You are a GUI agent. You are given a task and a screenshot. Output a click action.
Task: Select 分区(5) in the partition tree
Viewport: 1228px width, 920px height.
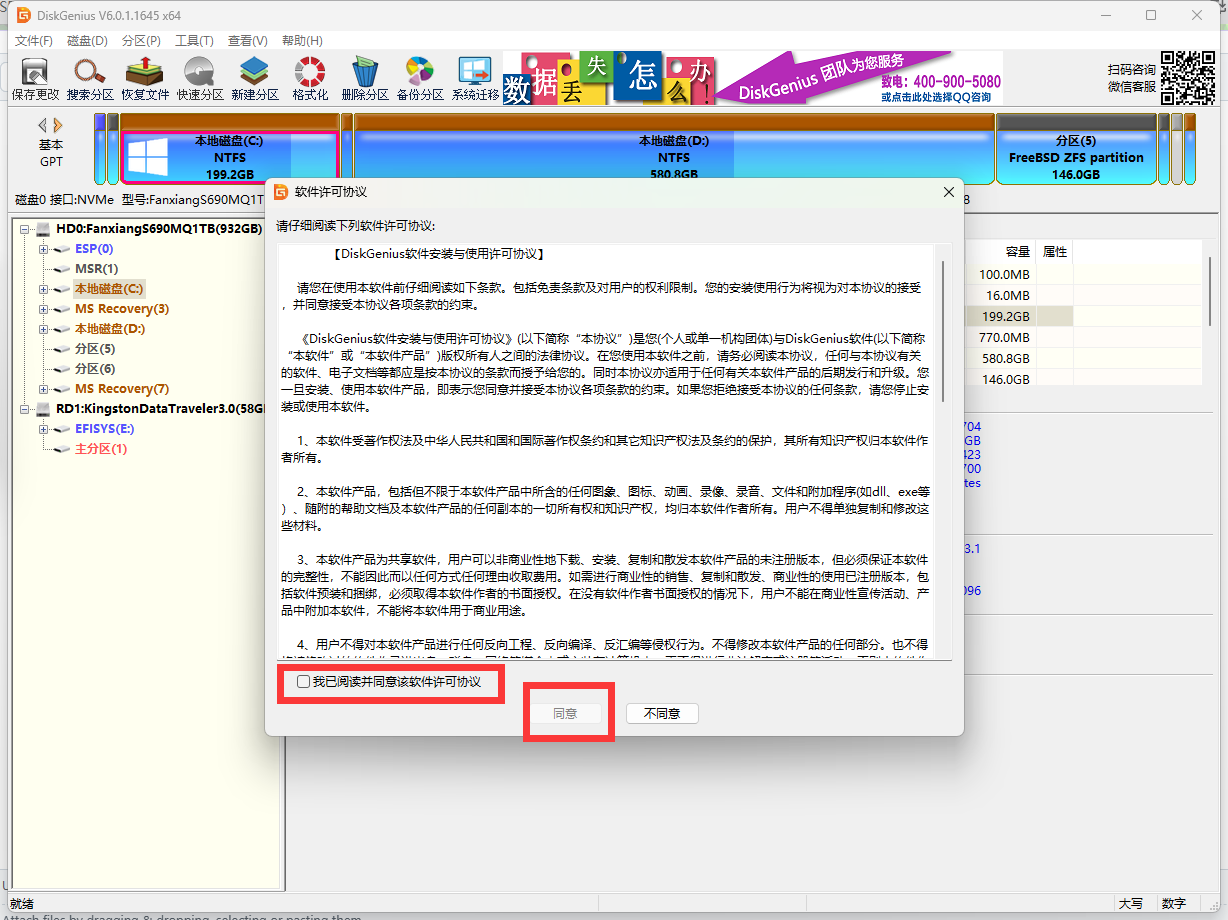[95, 349]
